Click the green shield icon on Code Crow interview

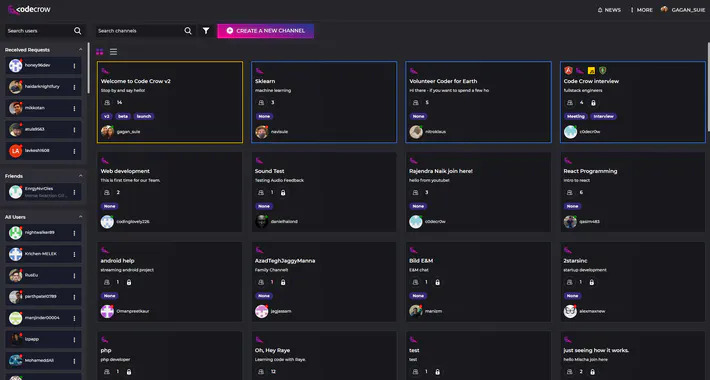tap(602, 70)
